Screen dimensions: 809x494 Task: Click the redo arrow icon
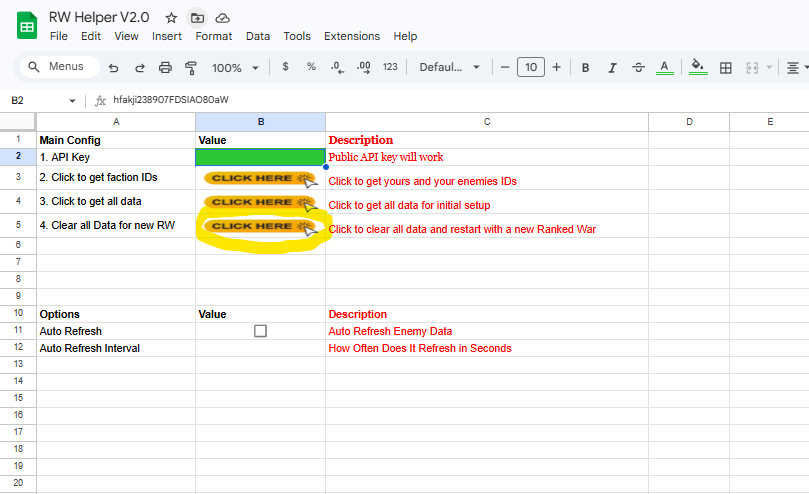point(139,67)
